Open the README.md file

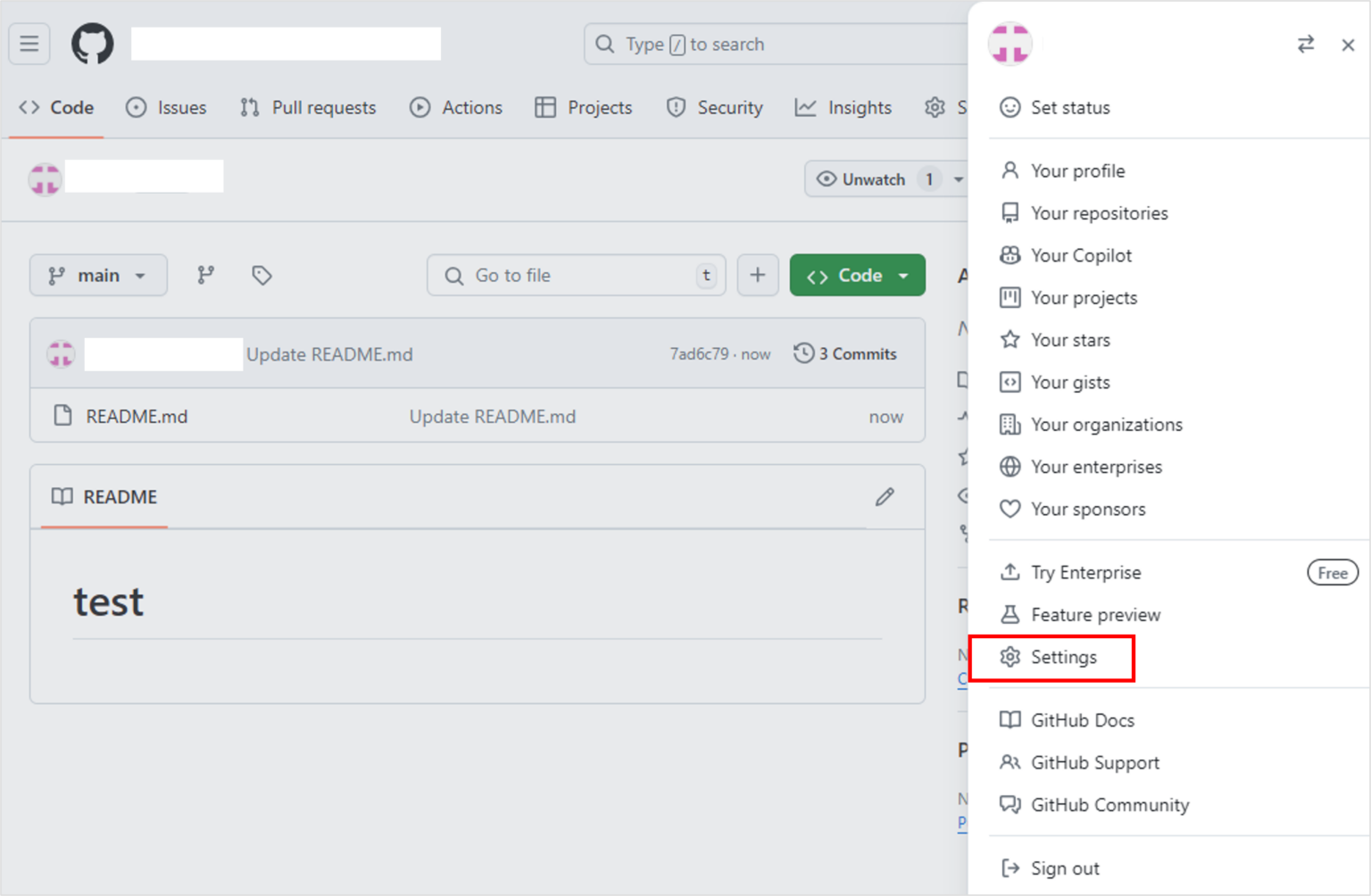[137, 416]
